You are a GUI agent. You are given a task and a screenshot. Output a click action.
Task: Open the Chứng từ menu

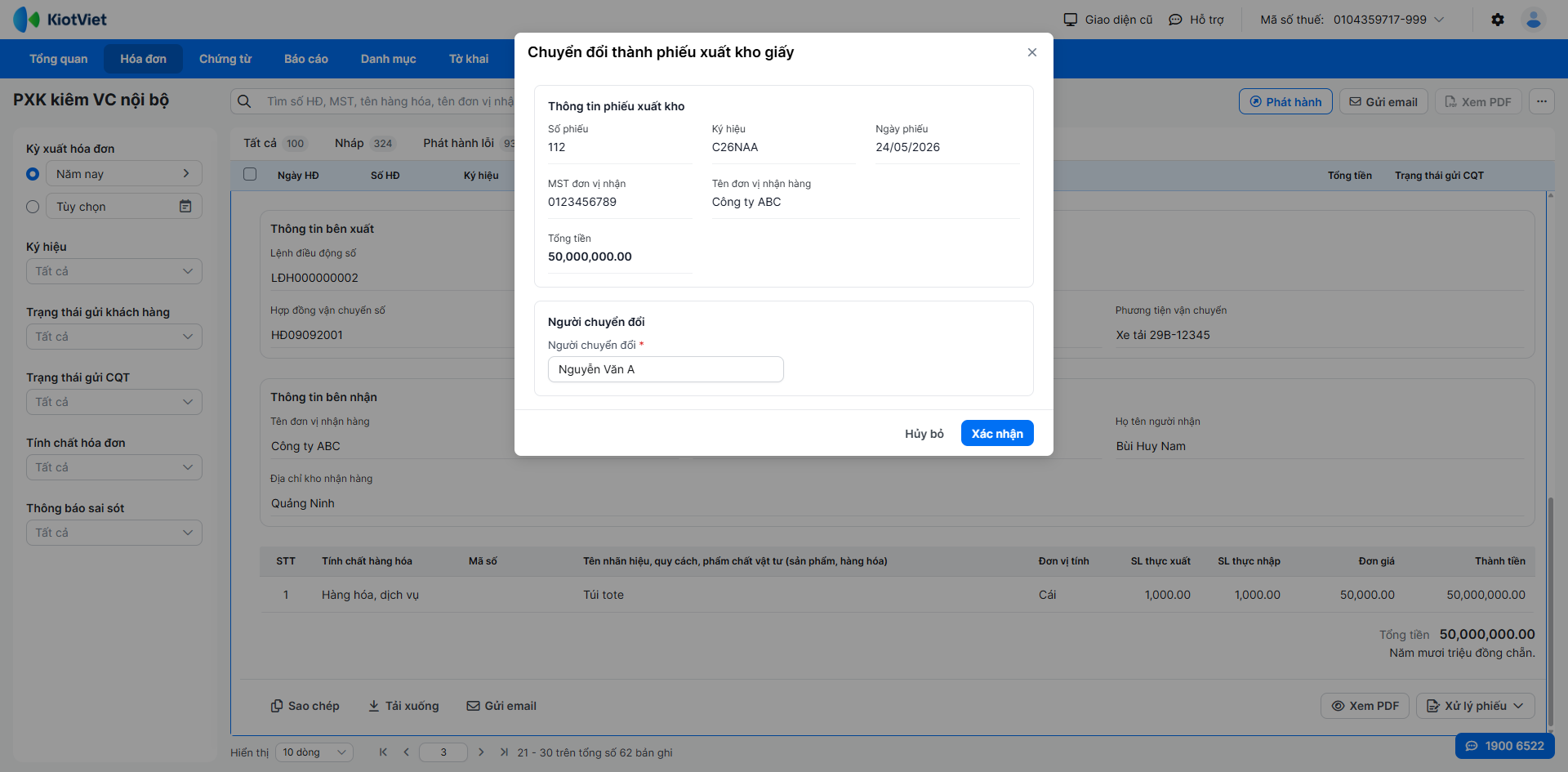tap(225, 59)
